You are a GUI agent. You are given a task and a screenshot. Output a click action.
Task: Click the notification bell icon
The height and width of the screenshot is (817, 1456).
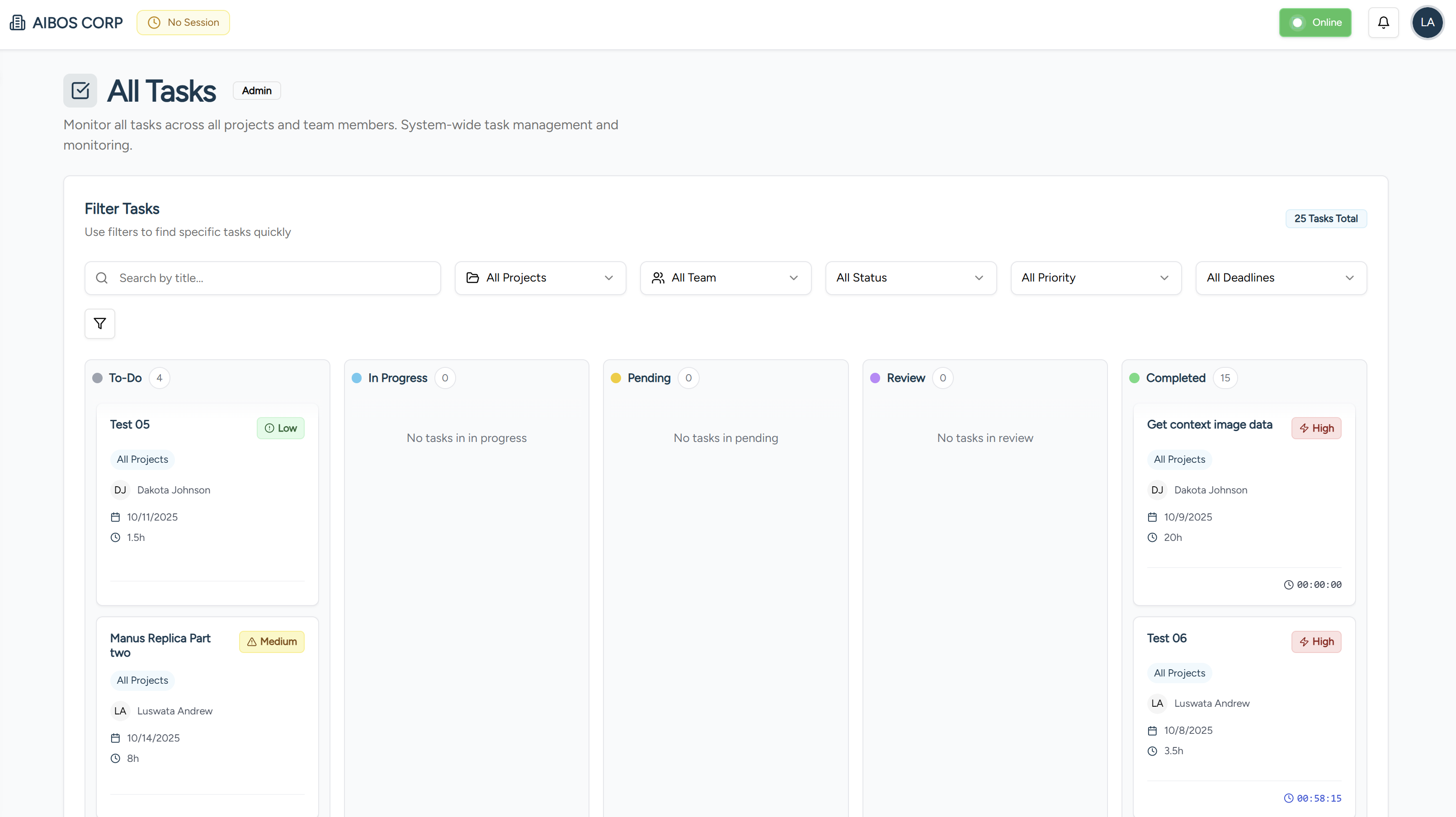tap(1383, 23)
